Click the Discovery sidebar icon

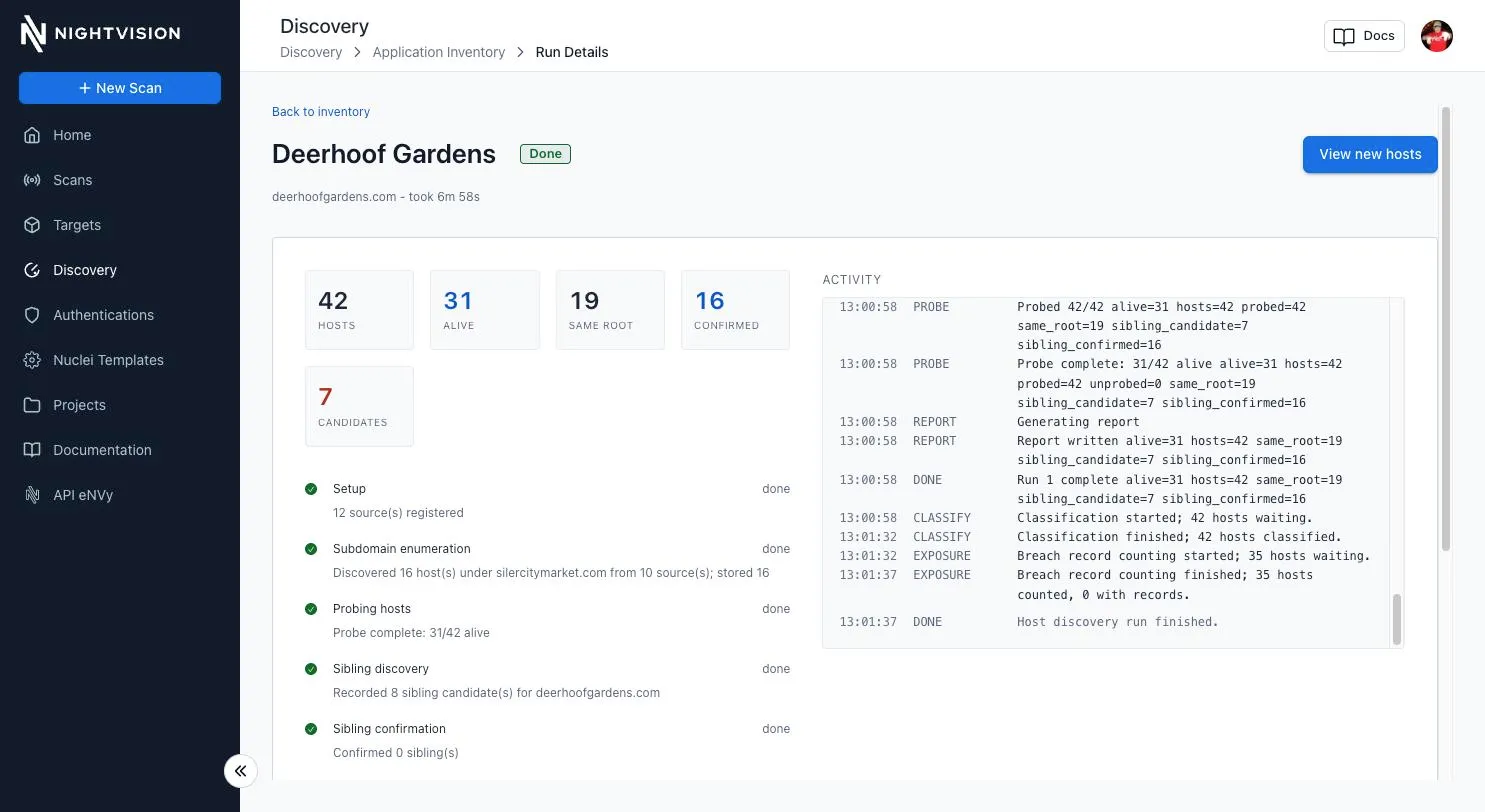(x=32, y=270)
